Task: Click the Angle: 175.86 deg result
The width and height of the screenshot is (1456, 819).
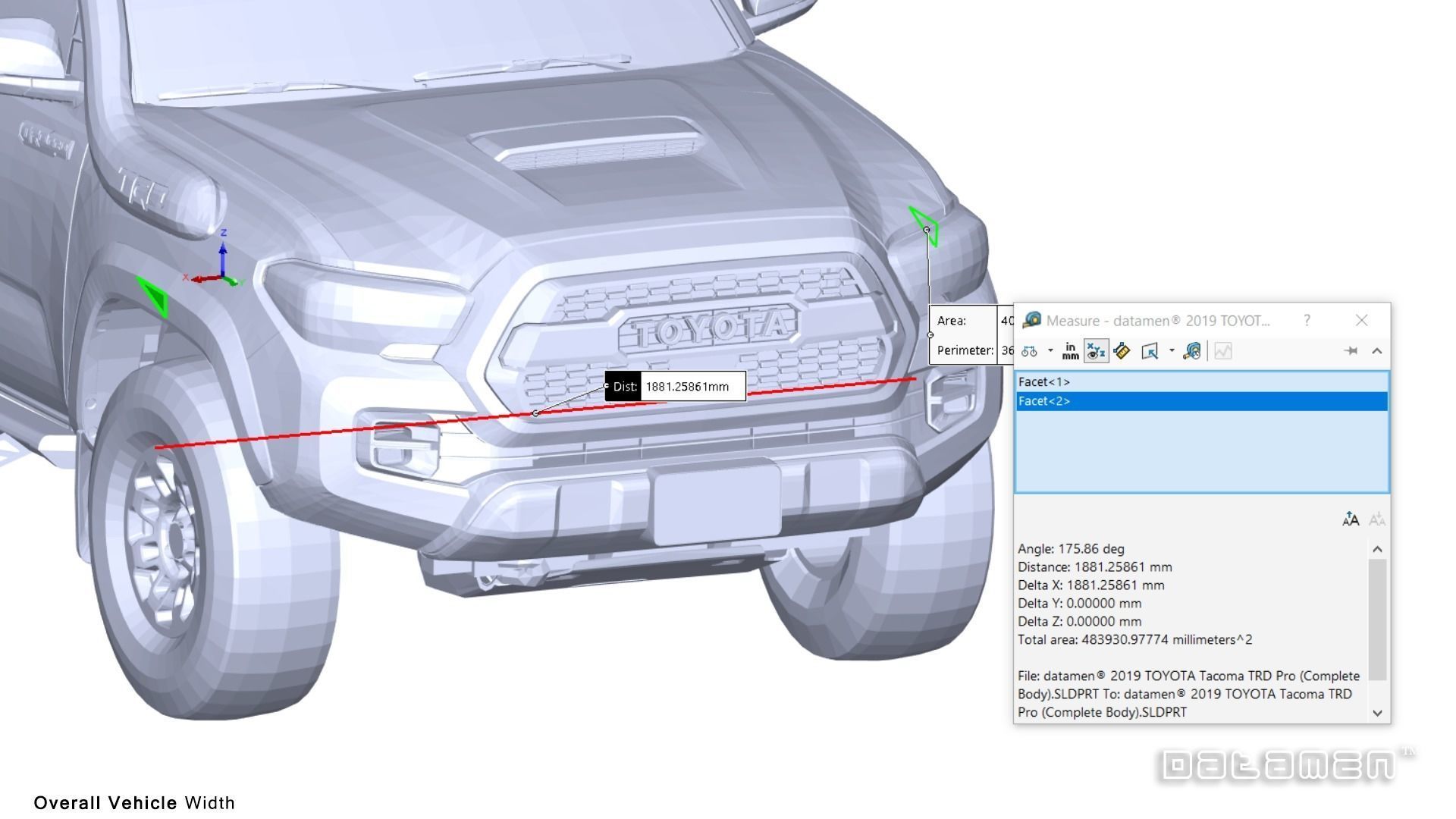Action: 1071,549
